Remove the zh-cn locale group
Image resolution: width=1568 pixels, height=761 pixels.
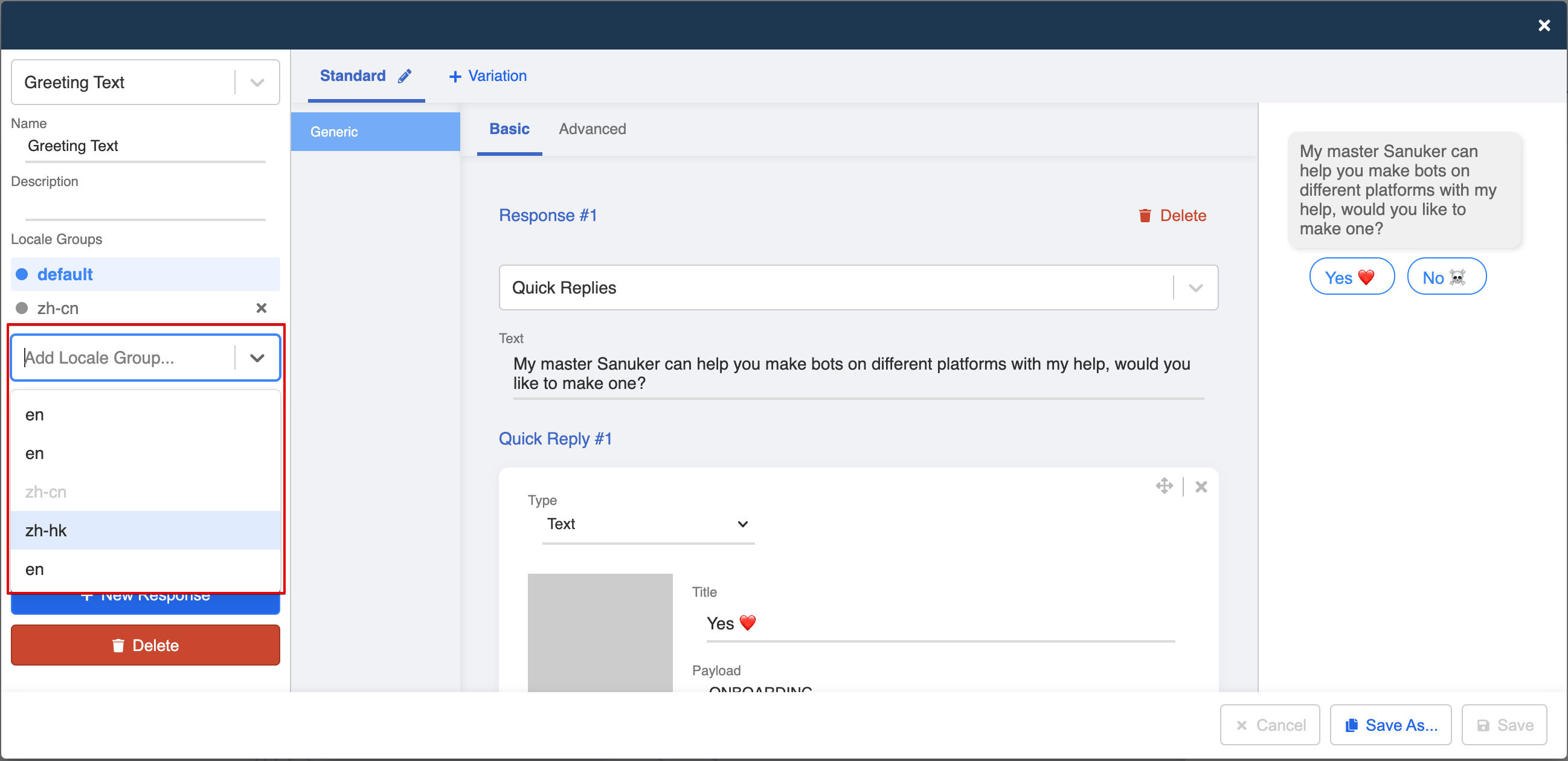(x=261, y=309)
